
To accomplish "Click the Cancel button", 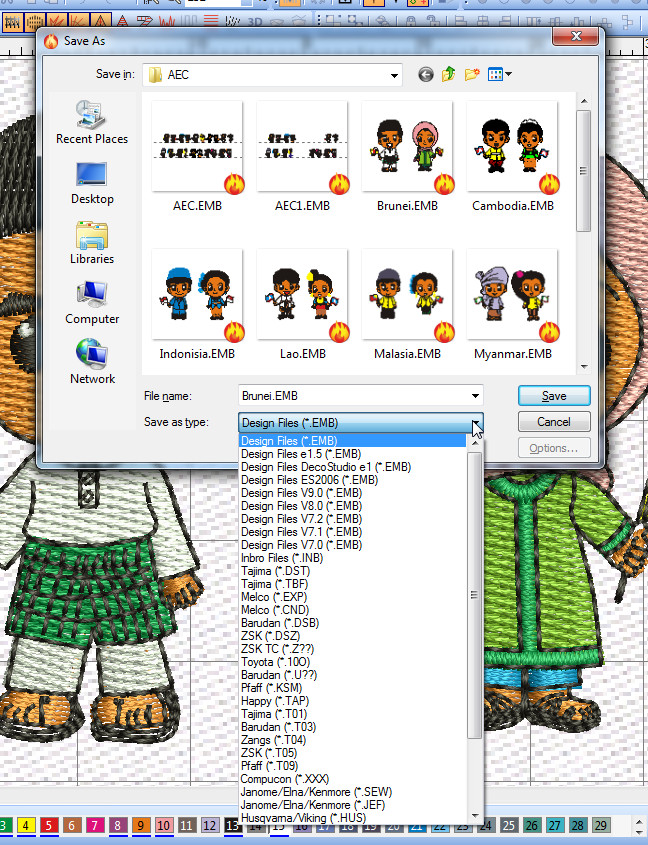I will [554, 421].
